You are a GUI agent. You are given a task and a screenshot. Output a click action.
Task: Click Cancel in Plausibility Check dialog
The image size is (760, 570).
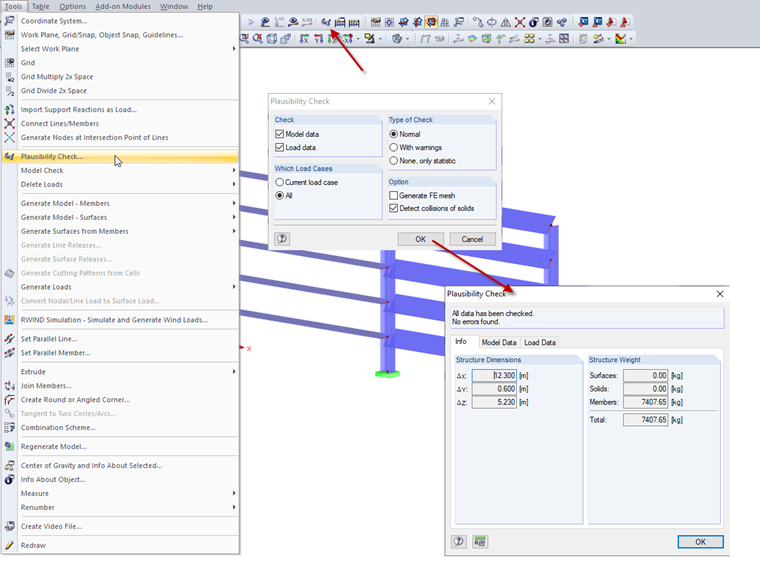(472, 239)
